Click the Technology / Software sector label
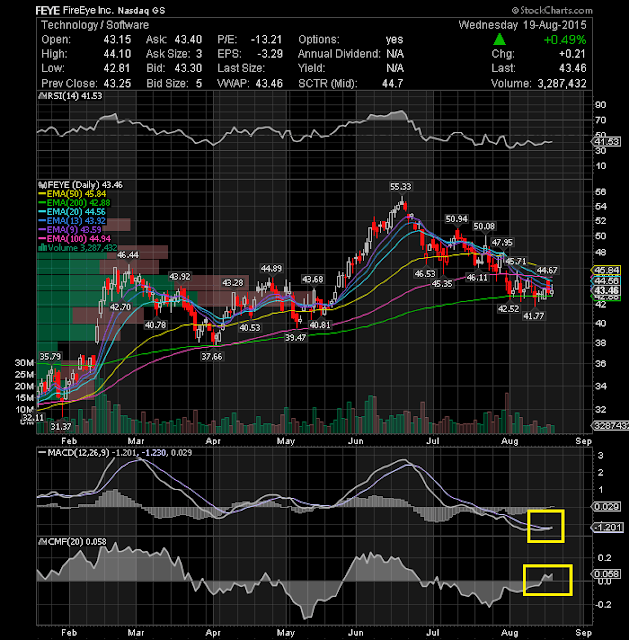 coord(95,25)
